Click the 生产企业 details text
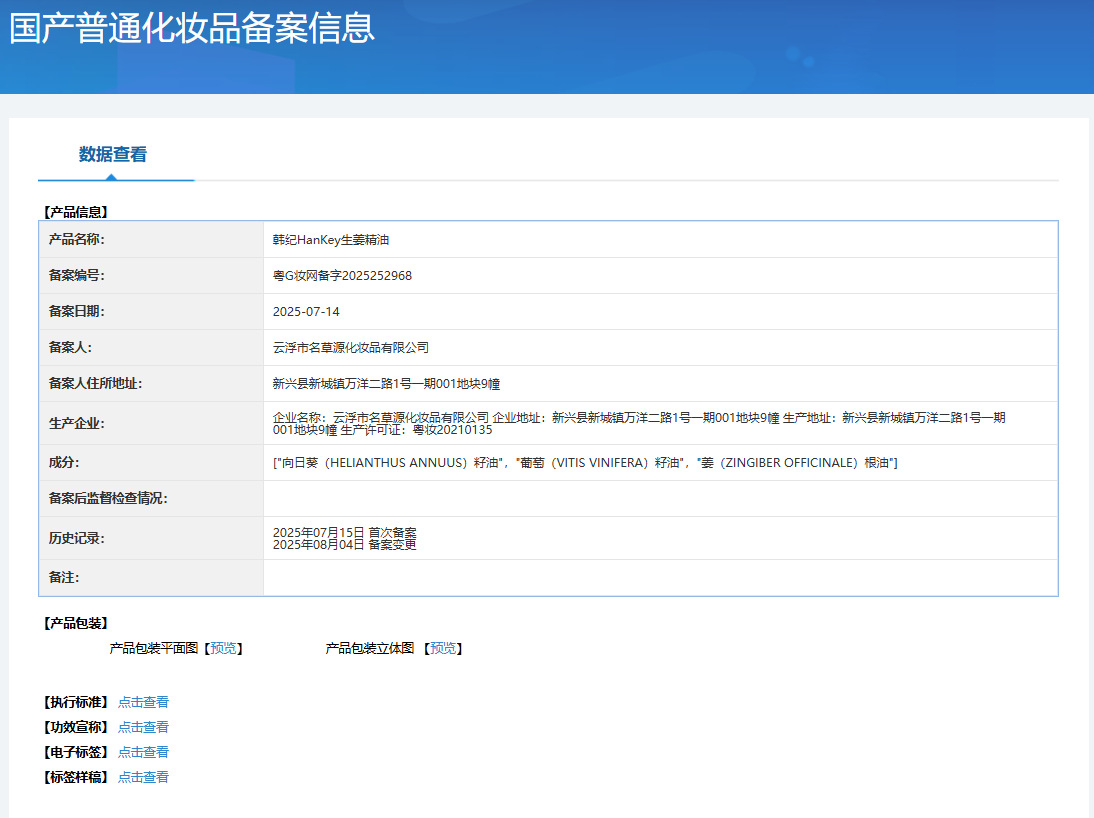1094x818 pixels. tap(638, 424)
